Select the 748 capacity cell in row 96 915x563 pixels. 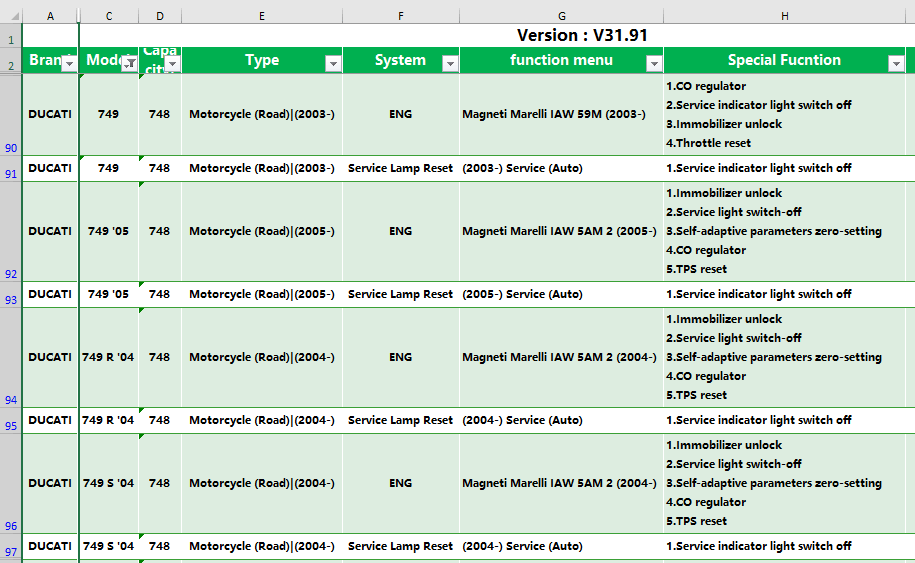coord(160,484)
